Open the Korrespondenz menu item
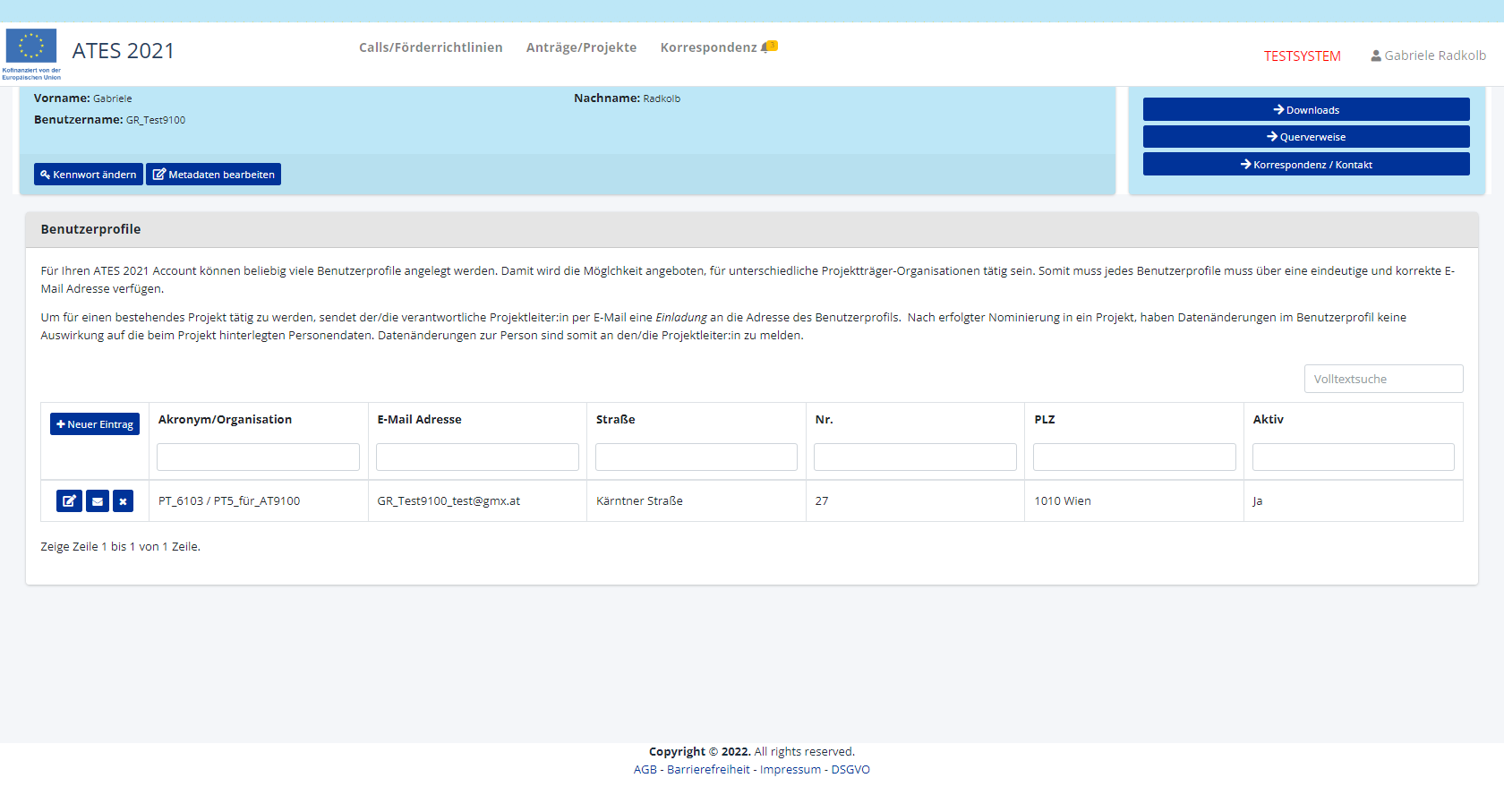 click(708, 47)
